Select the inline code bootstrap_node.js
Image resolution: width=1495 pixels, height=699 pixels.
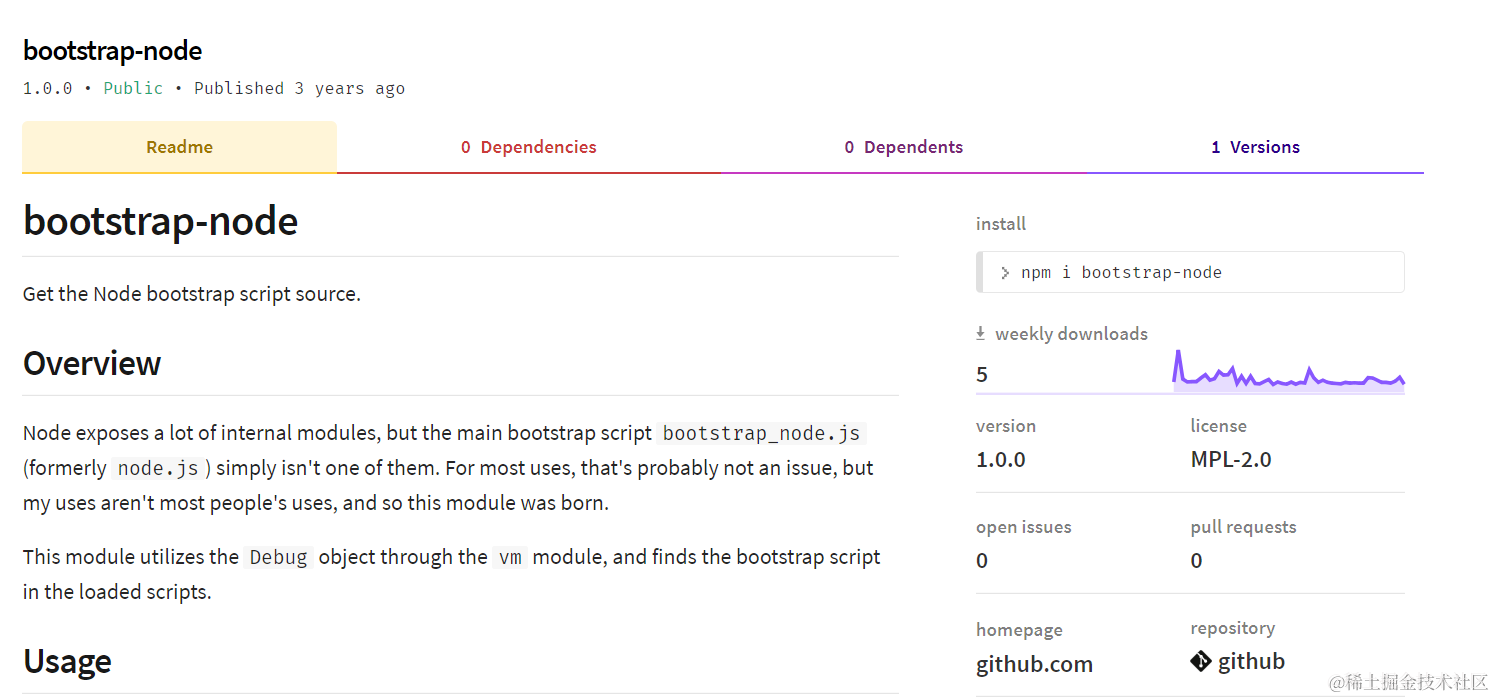(761, 432)
